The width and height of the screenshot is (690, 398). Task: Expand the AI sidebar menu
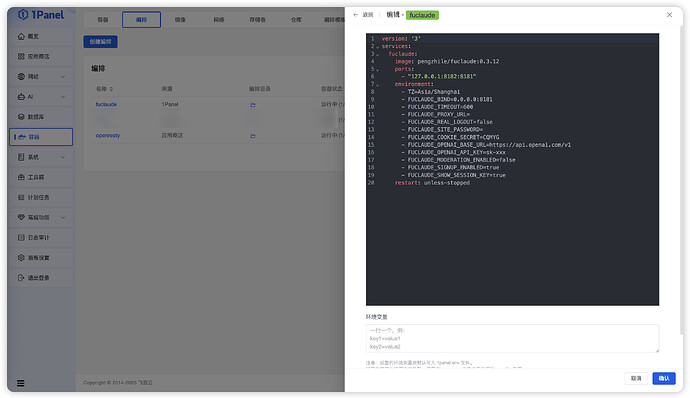click(41, 97)
